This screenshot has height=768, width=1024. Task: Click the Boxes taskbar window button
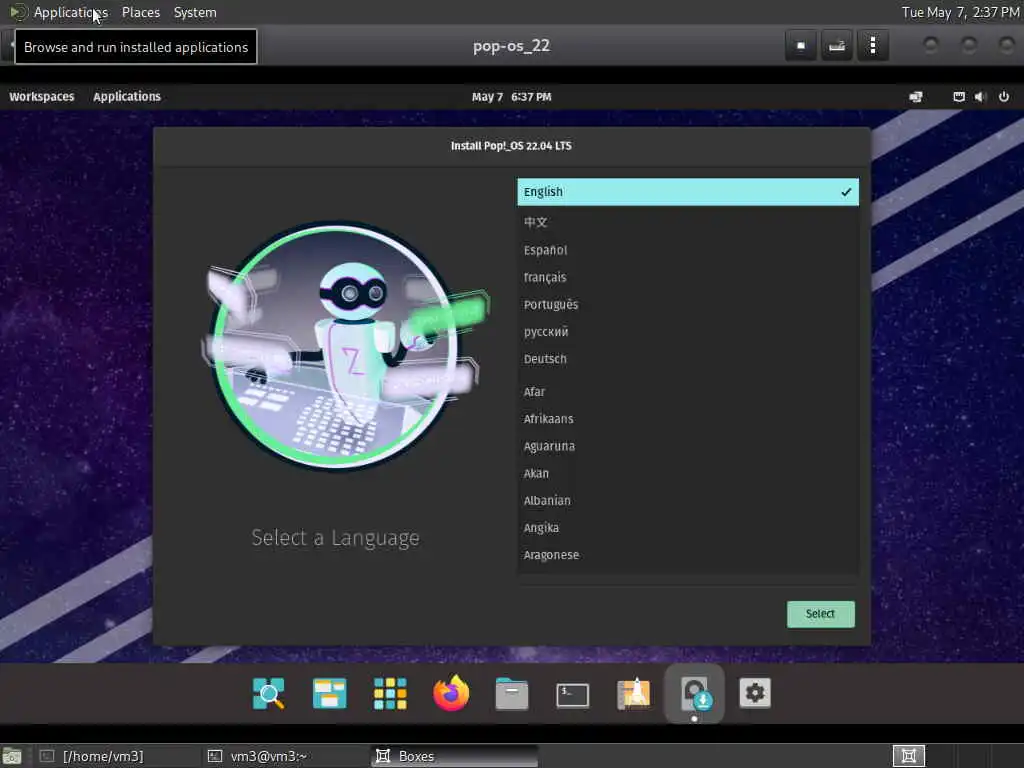[x=455, y=756]
